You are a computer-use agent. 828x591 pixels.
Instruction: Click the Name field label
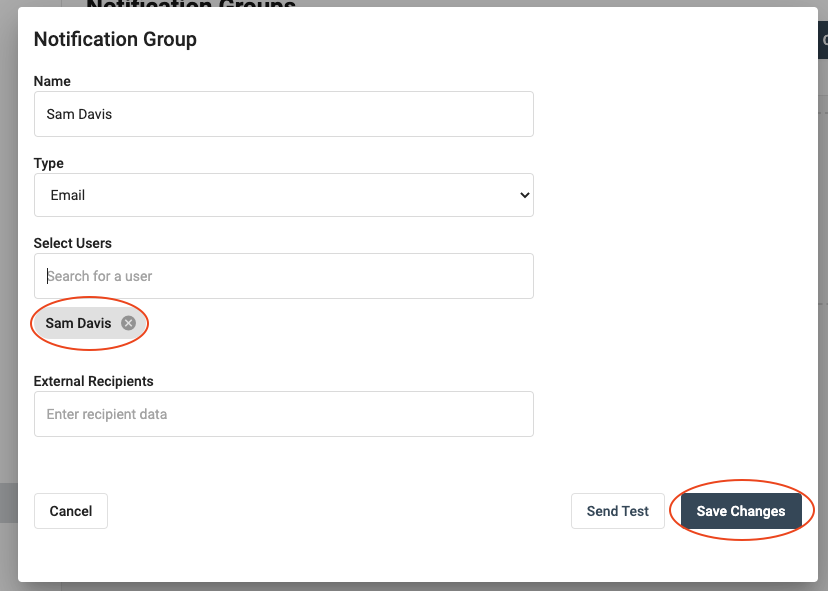pyautogui.click(x=52, y=81)
